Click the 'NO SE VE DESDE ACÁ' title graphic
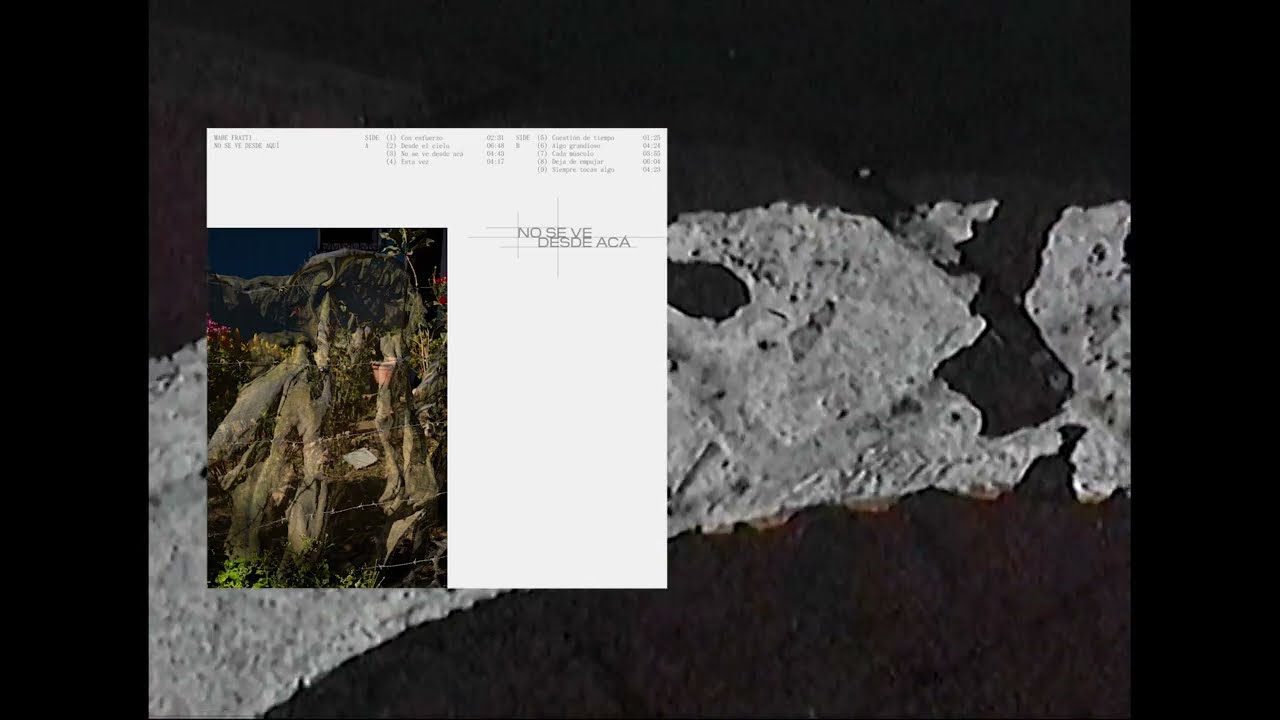 point(574,237)
